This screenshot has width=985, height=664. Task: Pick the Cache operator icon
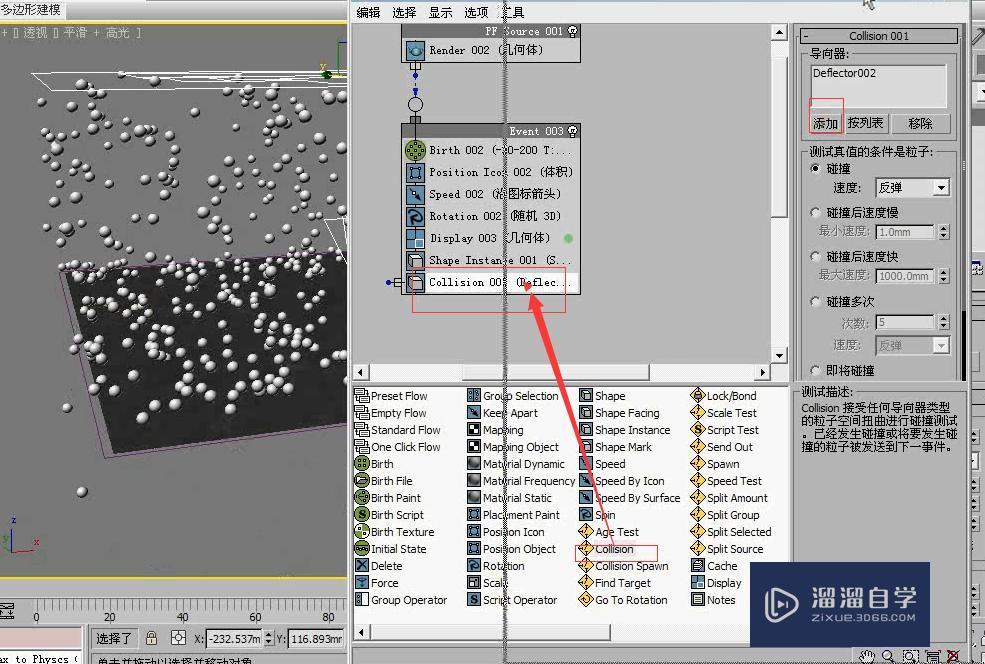(x=697, y=565)
